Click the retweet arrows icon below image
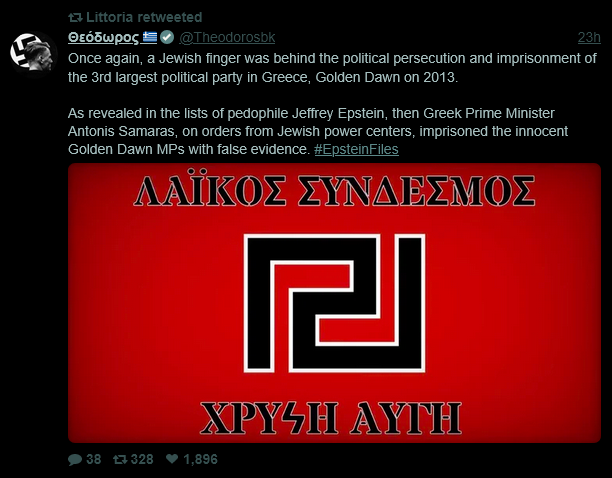The height and width of the screenshot is (478, 612). pyautogui.click(x=120, y=459)
